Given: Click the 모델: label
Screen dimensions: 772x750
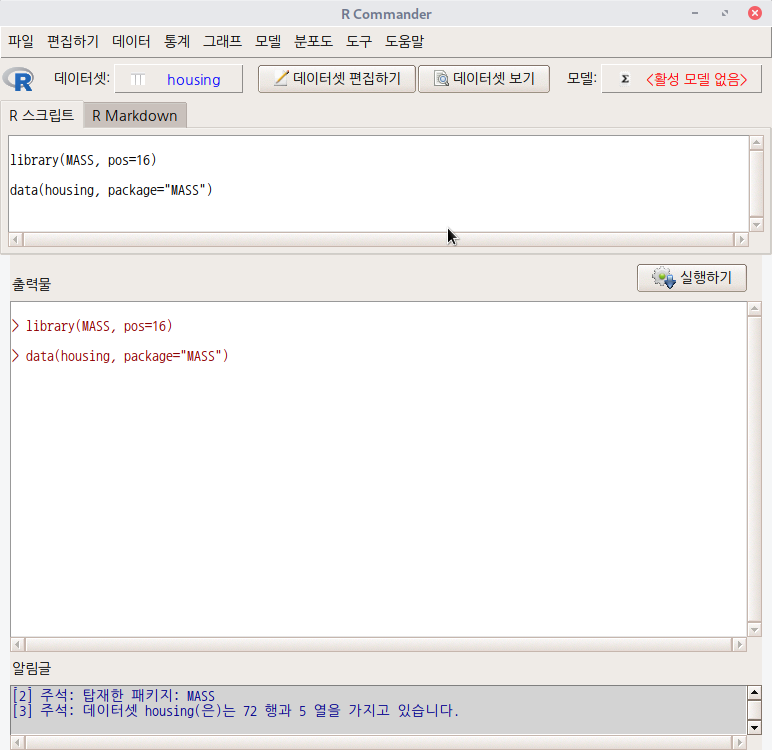Looking at the screenshot, I should [581, 78].
